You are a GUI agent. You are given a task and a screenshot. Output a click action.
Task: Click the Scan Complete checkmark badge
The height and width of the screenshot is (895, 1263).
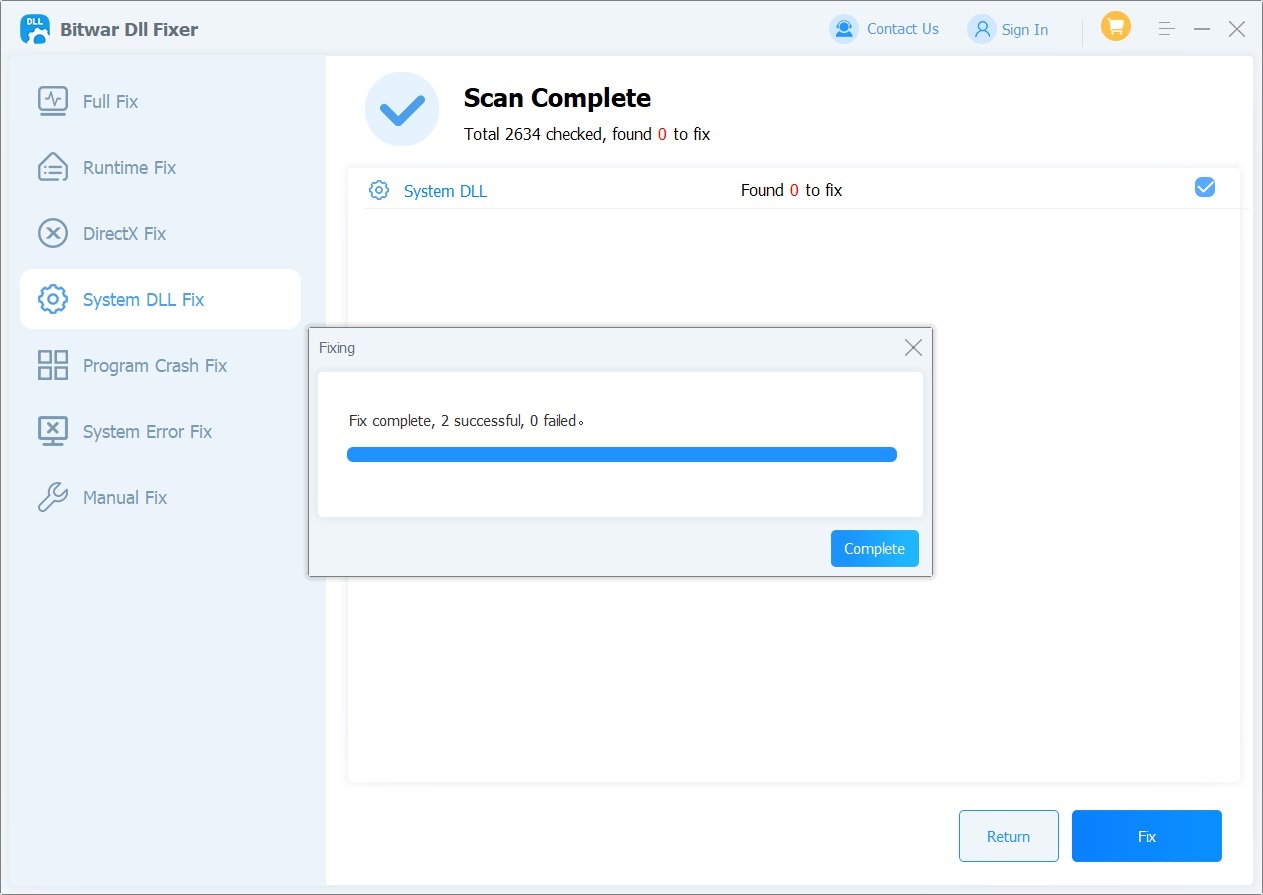(402, 109)
